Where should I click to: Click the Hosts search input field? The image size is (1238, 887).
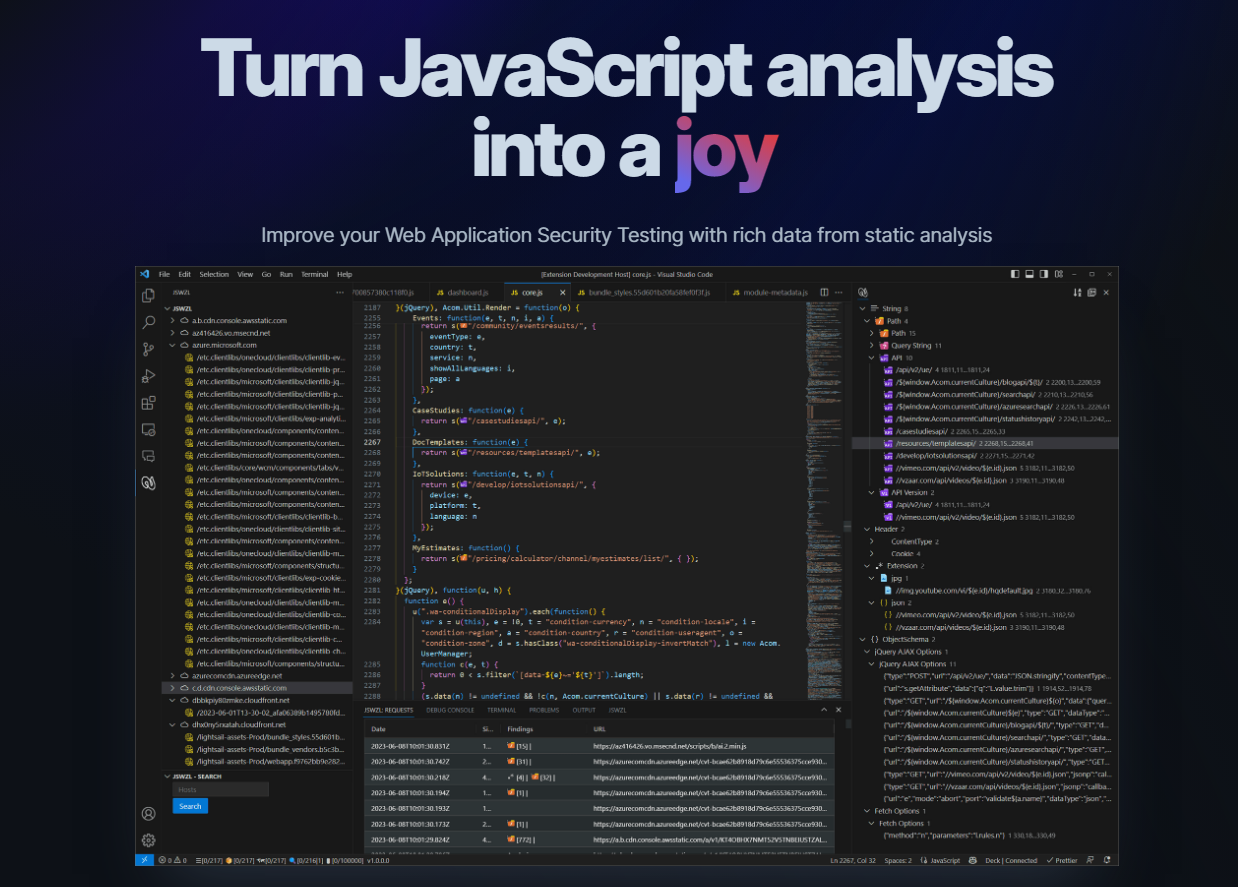[221, 790]
